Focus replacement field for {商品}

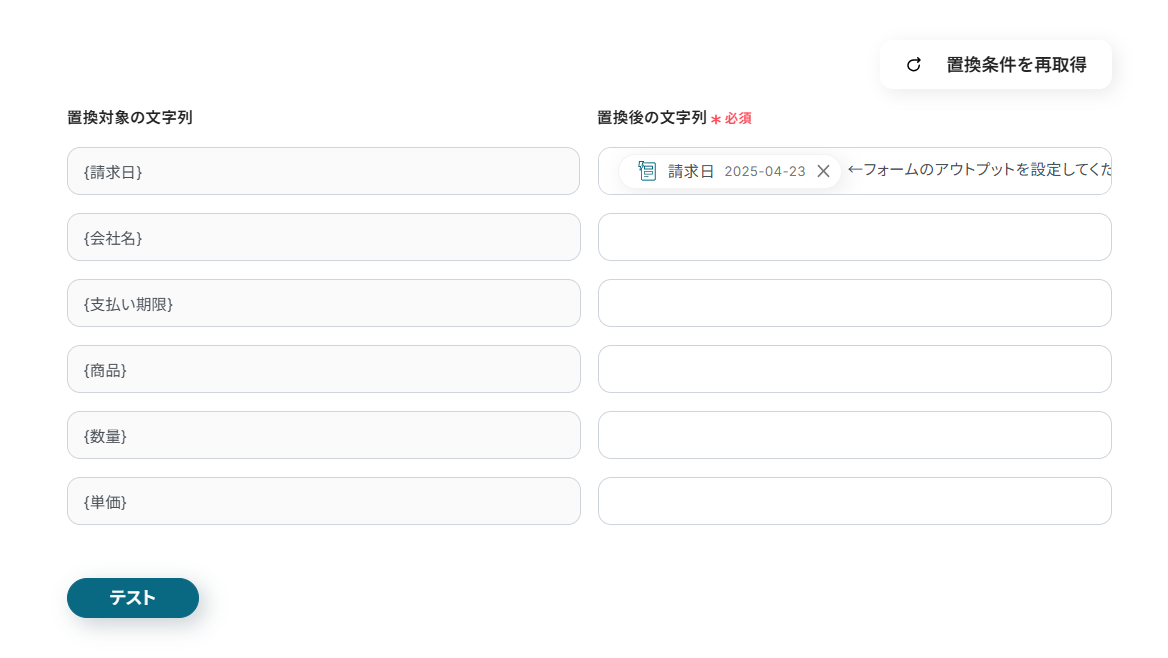854,369
